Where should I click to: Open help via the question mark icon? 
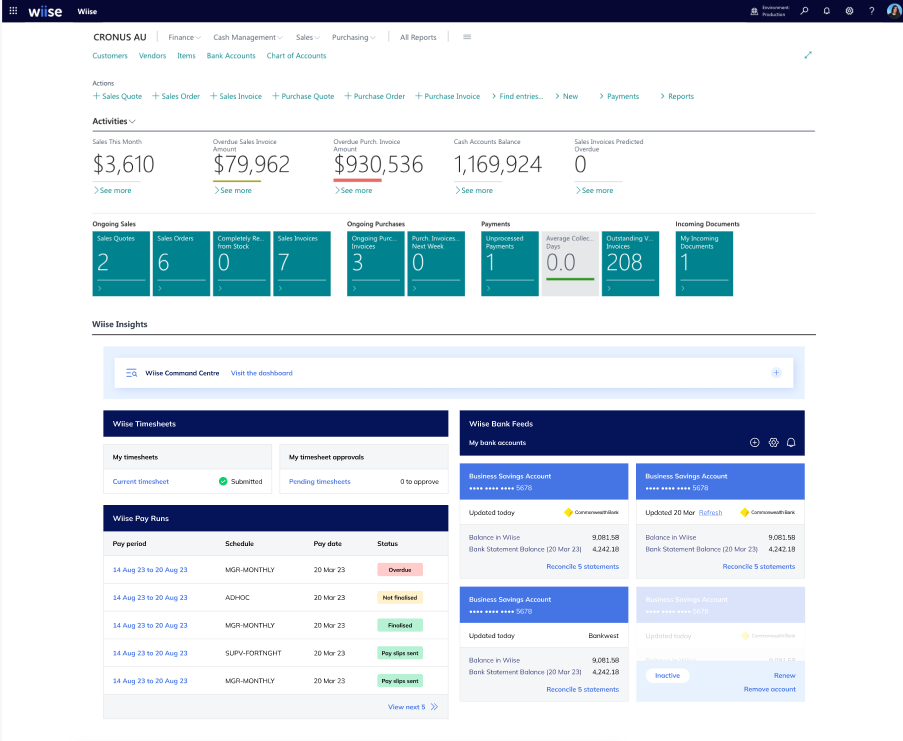coord(872,11)
